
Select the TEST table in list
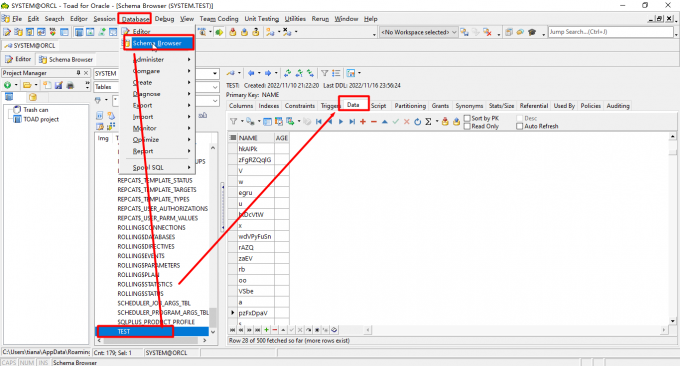[x=152, y=331]
